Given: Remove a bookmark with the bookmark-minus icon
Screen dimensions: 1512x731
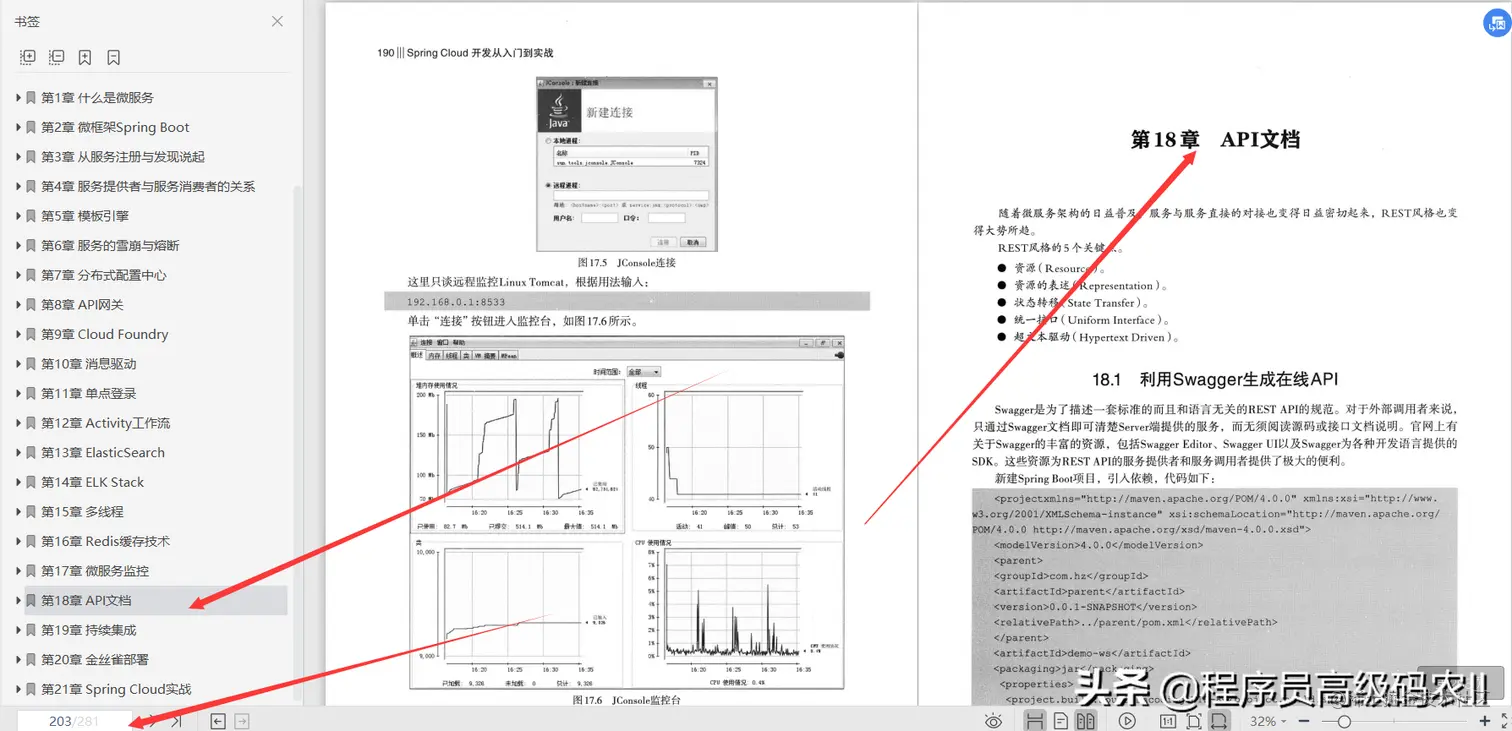Looking at the screenshot, I should pyautogui.click(x=113, y=57).
